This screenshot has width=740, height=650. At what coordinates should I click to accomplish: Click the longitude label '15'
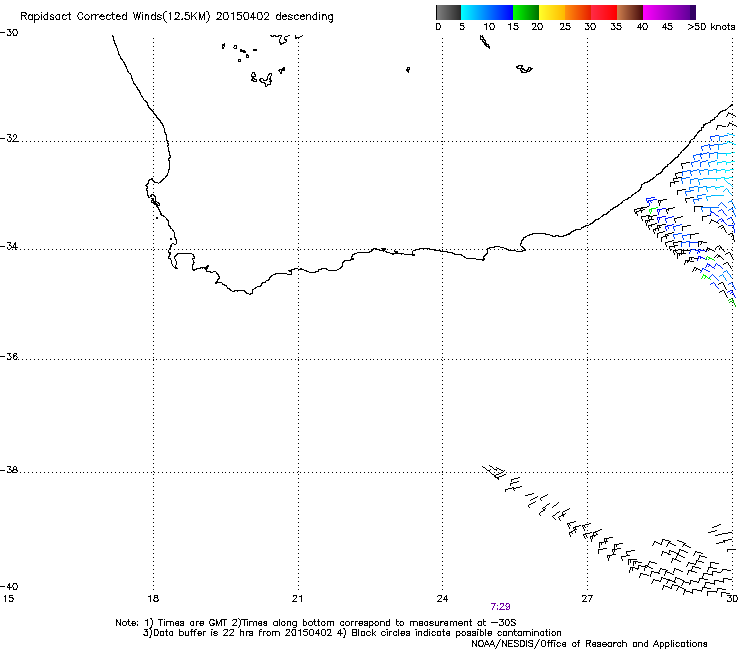[x=8, y=599]
